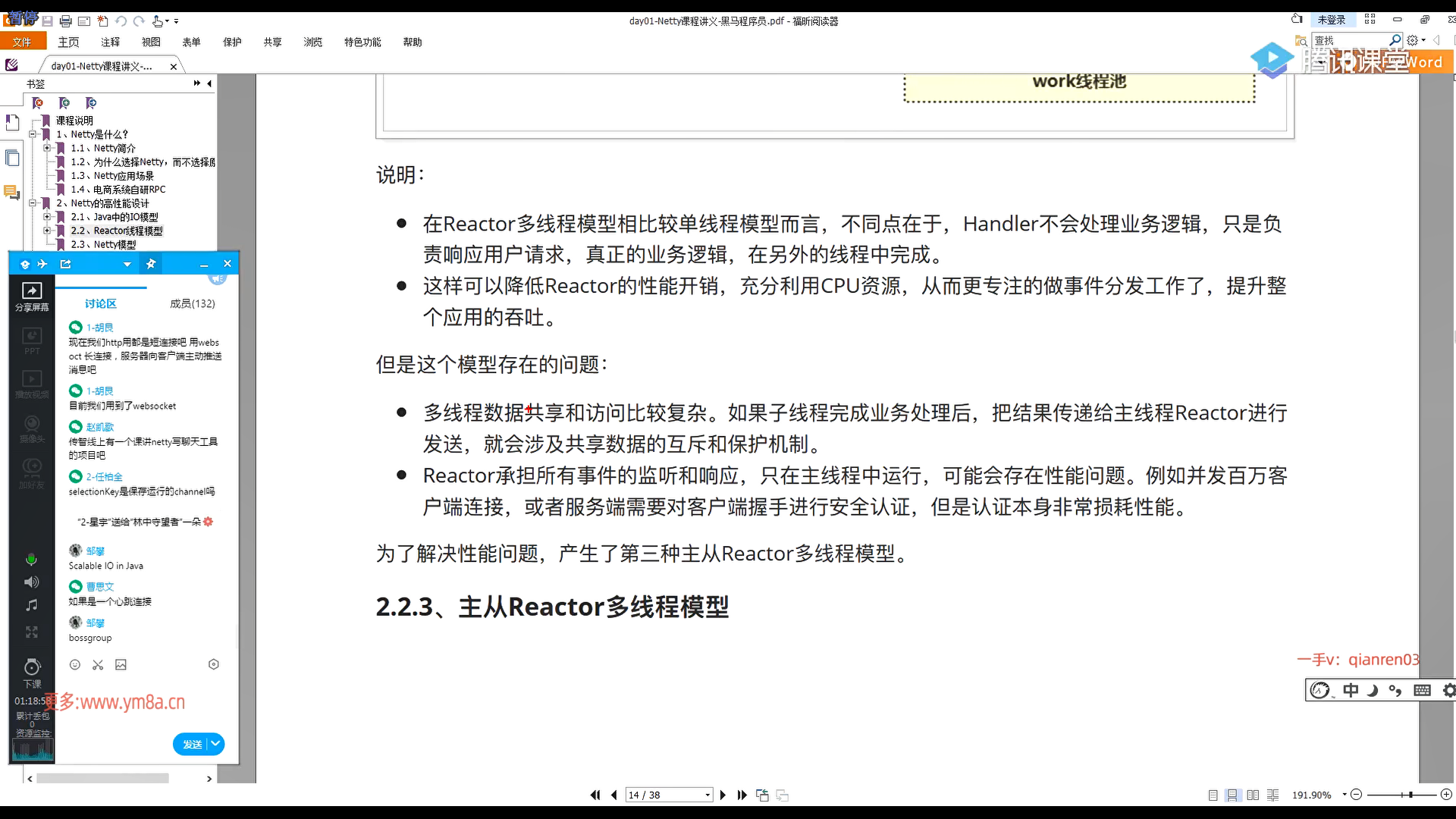The width and height of the screenshot is (1456, 819).
Task: Switch to facing pages view mode
Action: click(1253, 795)
